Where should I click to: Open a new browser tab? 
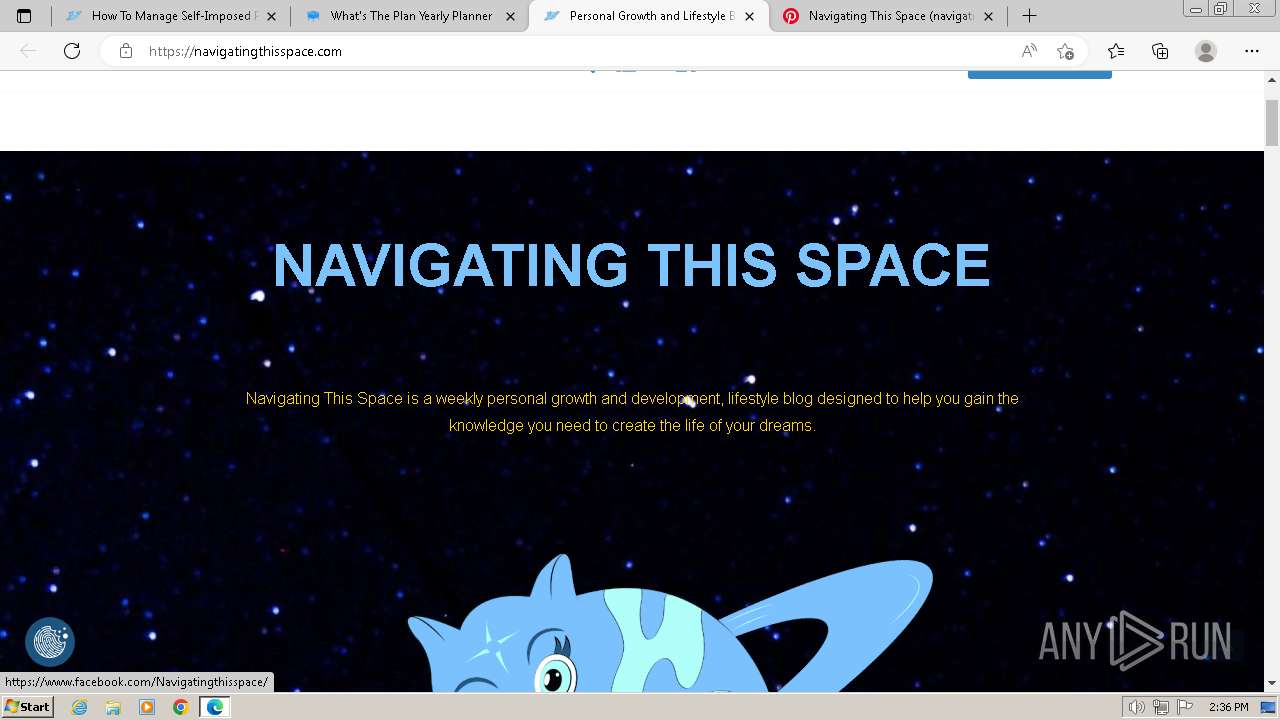tap(1029, 16)
